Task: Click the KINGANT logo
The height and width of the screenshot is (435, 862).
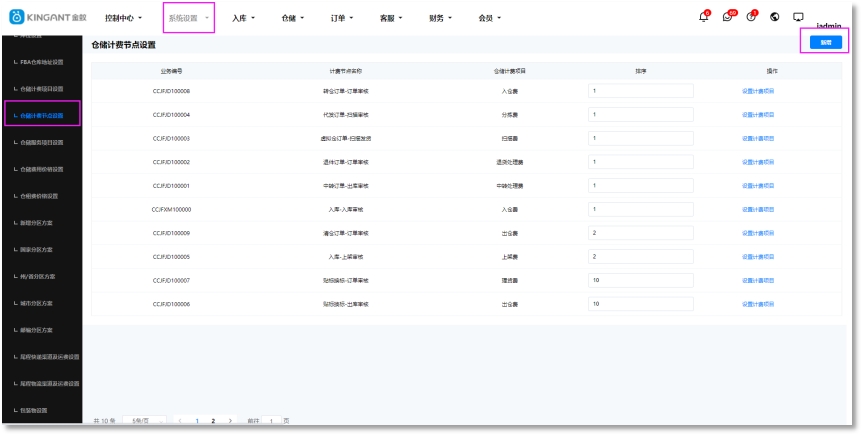Action: point(48,18)
